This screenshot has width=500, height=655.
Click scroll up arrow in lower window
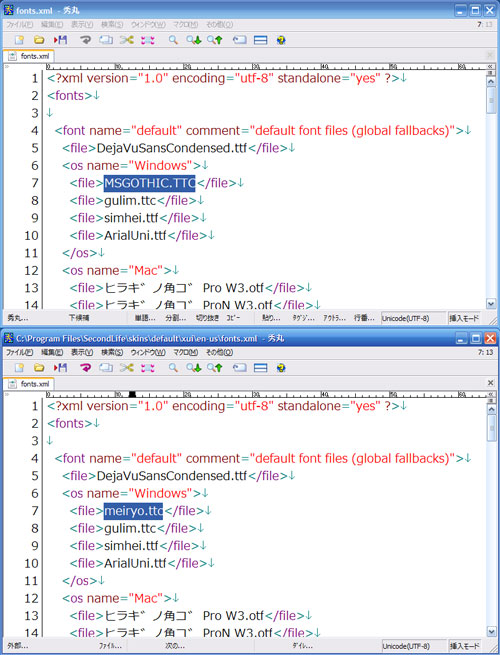[x=491, y=410]
